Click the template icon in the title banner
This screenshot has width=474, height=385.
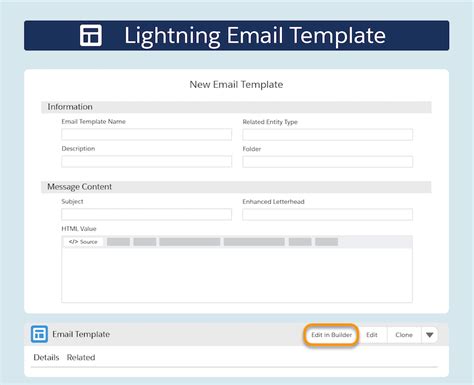point(91,35)
